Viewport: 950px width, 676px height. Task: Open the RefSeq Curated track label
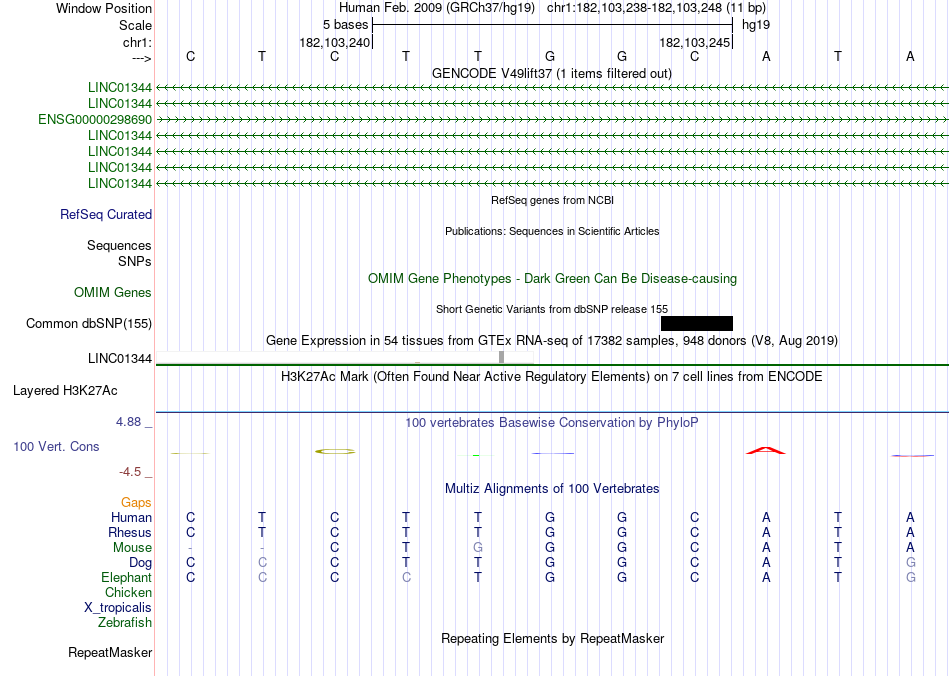point(106,214)
